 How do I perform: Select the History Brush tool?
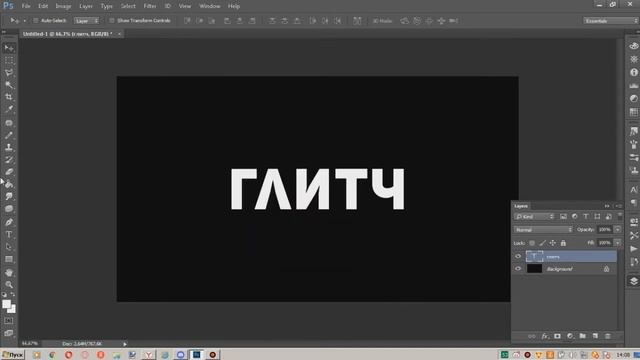(x=9, y=160)
